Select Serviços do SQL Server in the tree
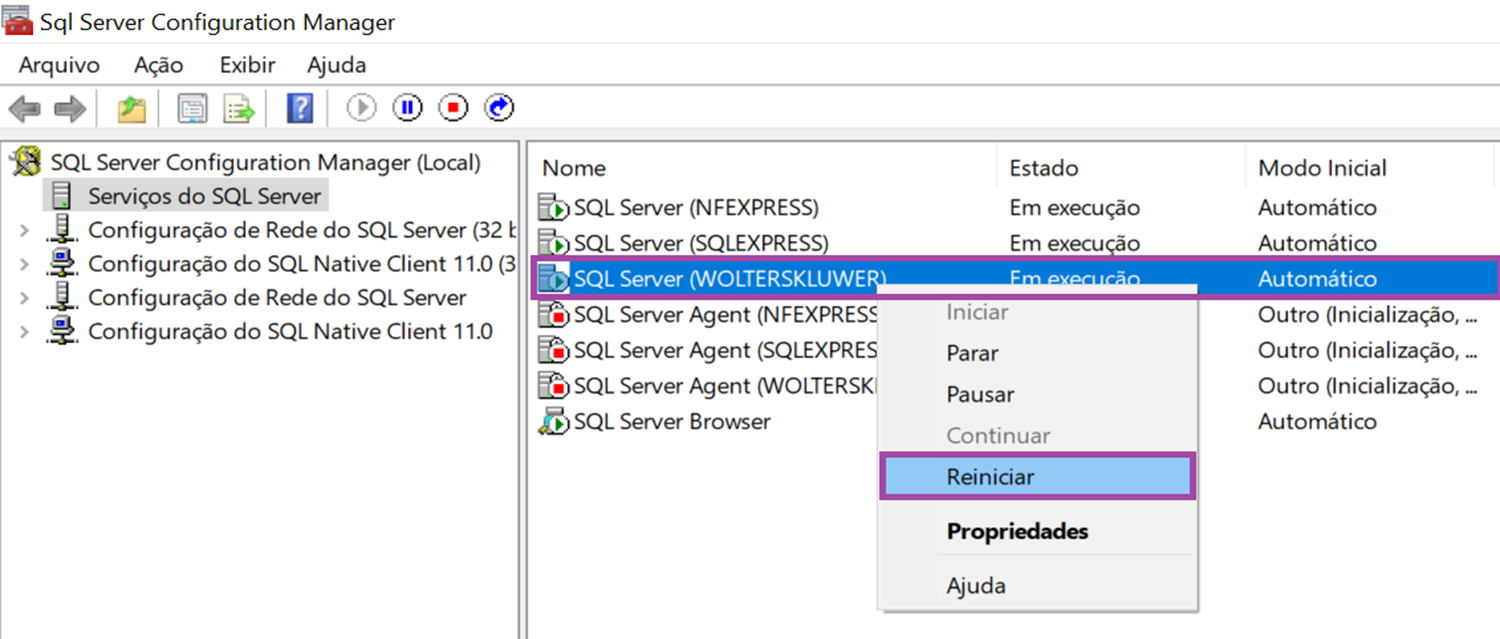 (x=205, y=196)
